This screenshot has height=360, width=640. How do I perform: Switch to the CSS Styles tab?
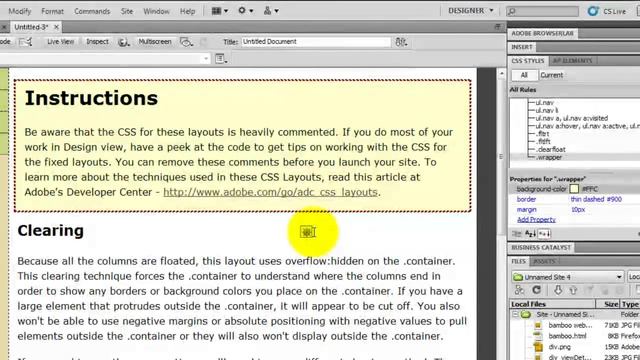pos(528,61)
